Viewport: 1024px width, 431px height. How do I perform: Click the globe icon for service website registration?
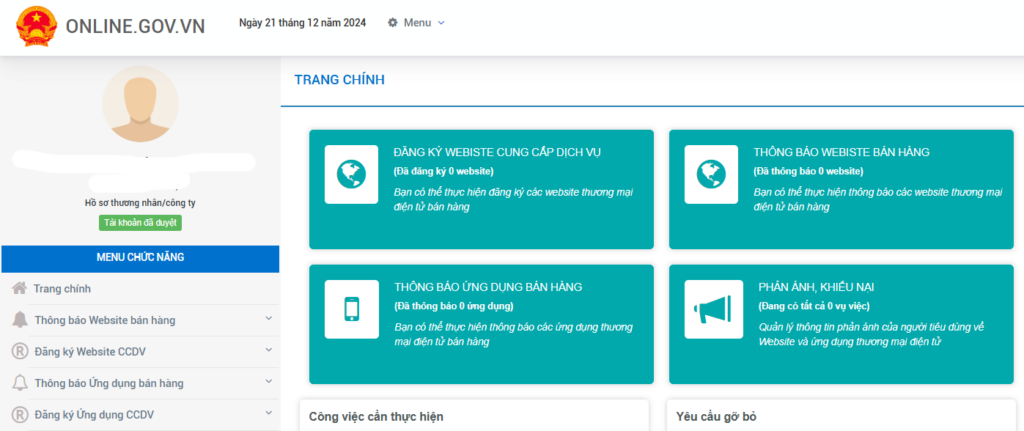tap(351, 173)
